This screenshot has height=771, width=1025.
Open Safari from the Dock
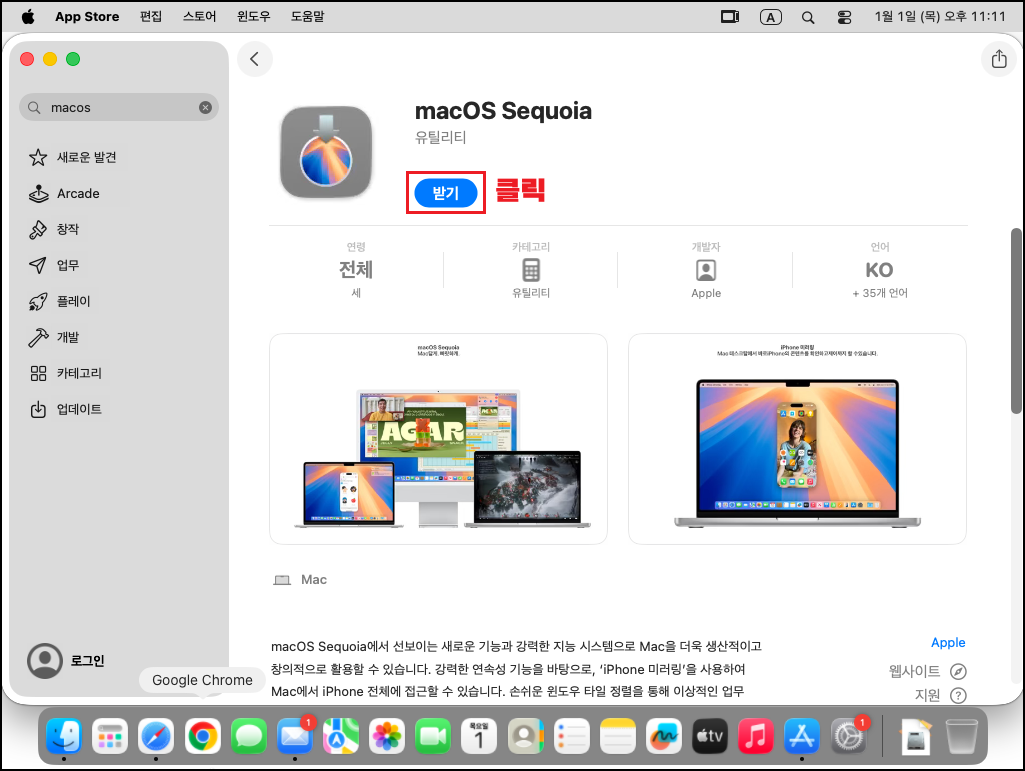tap(156, 736)
